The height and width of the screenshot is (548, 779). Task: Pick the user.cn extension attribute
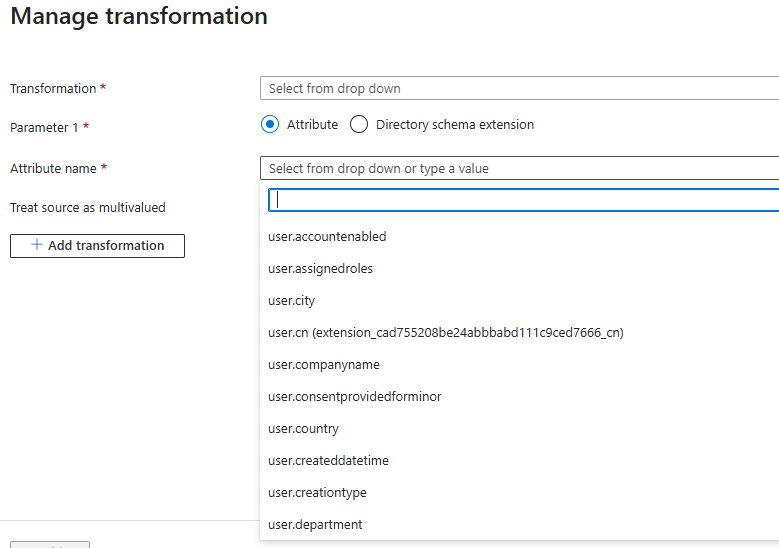pos(445,333)
